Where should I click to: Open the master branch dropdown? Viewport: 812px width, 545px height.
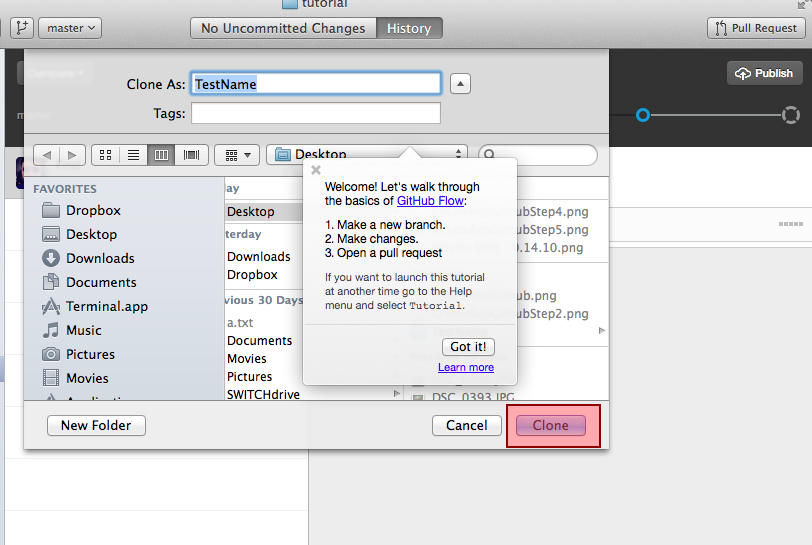70,28
